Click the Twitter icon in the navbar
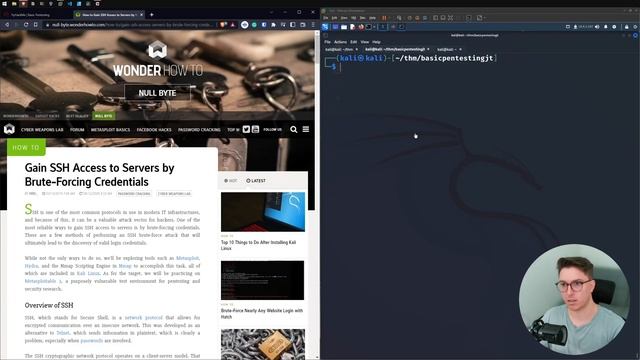Screen dimensions: 640x360 coord(246,129)
